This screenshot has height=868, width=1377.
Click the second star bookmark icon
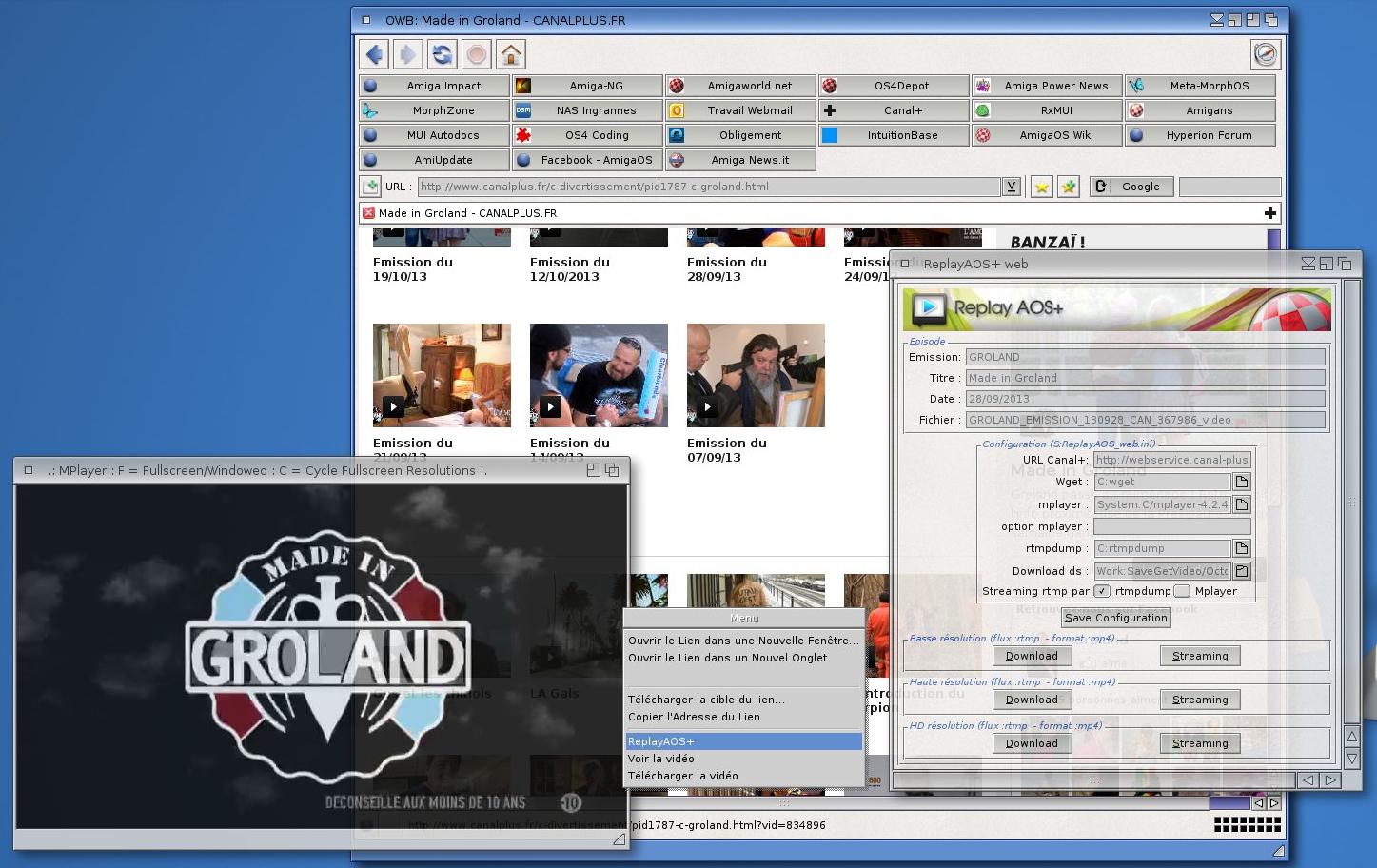click(1069, 187)
